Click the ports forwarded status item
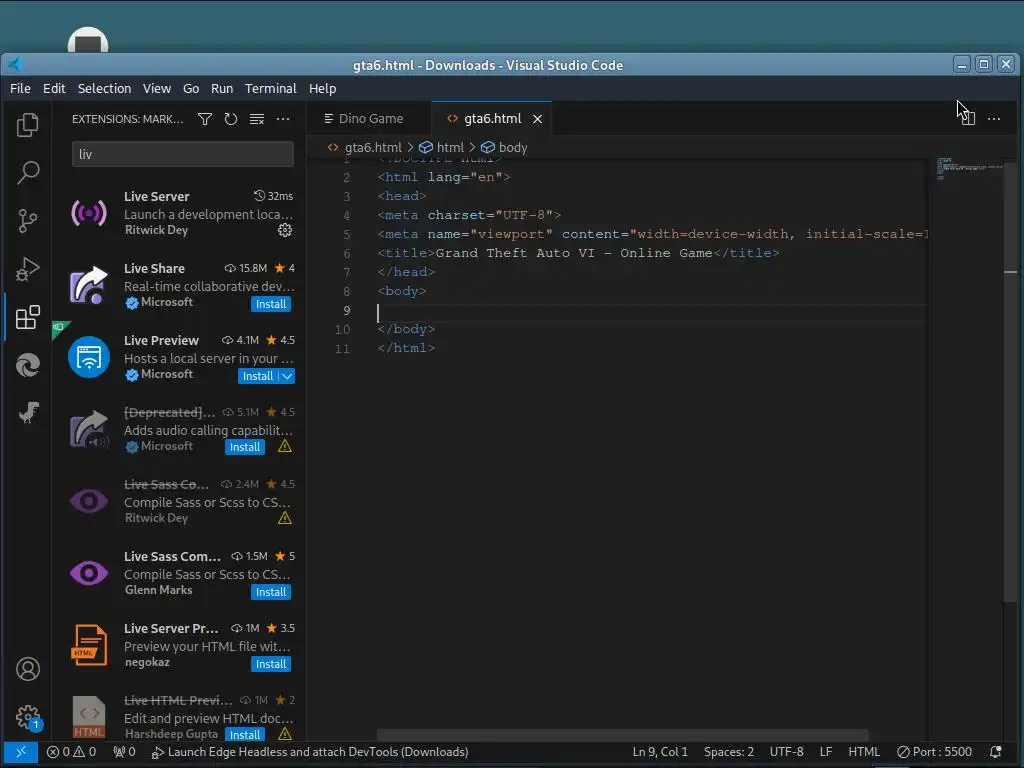 124,752
